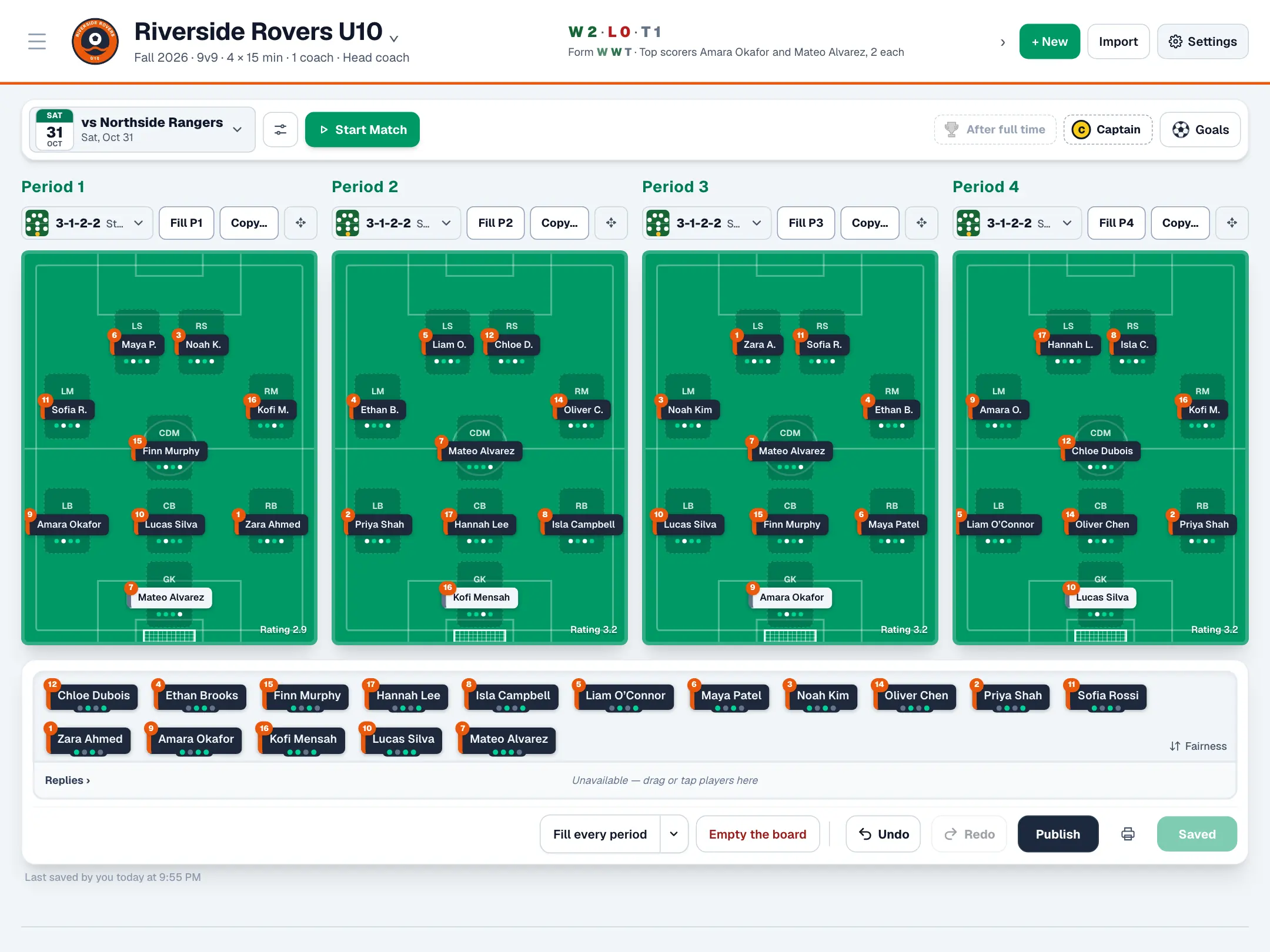Click Period 4 move/drag arrows icon
The width and height of the screenshot is (1270, 952).
(1232, 223)
